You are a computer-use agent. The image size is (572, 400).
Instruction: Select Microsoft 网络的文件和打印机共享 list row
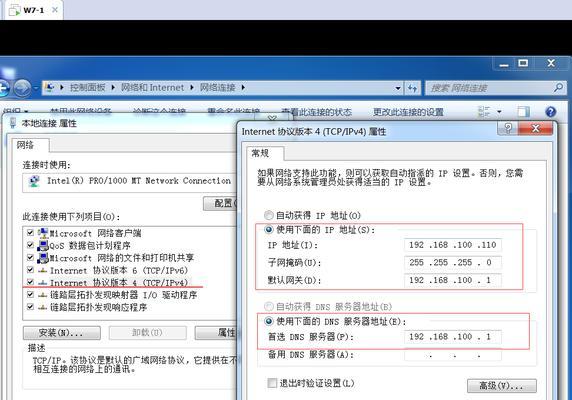pos(131,258)
